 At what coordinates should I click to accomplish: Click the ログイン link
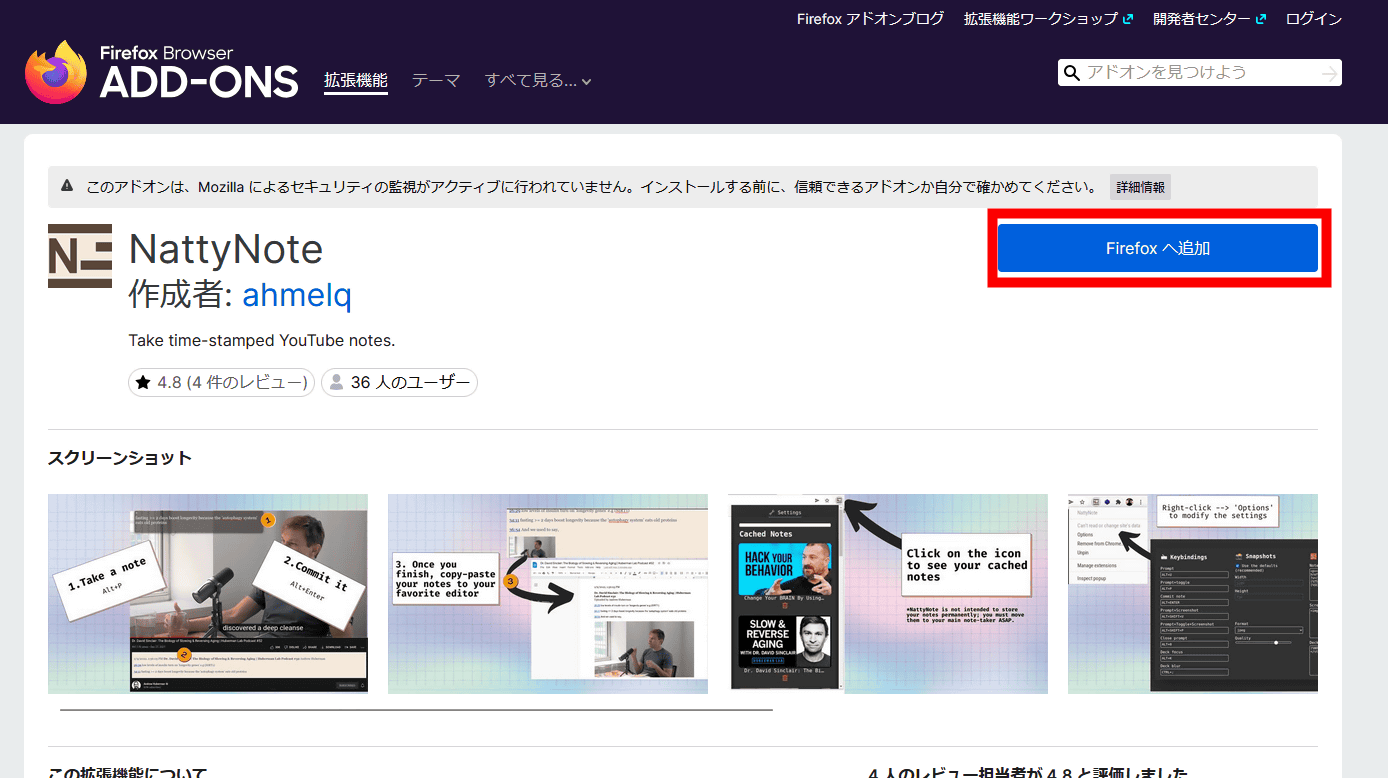(x=1313, y=19)
